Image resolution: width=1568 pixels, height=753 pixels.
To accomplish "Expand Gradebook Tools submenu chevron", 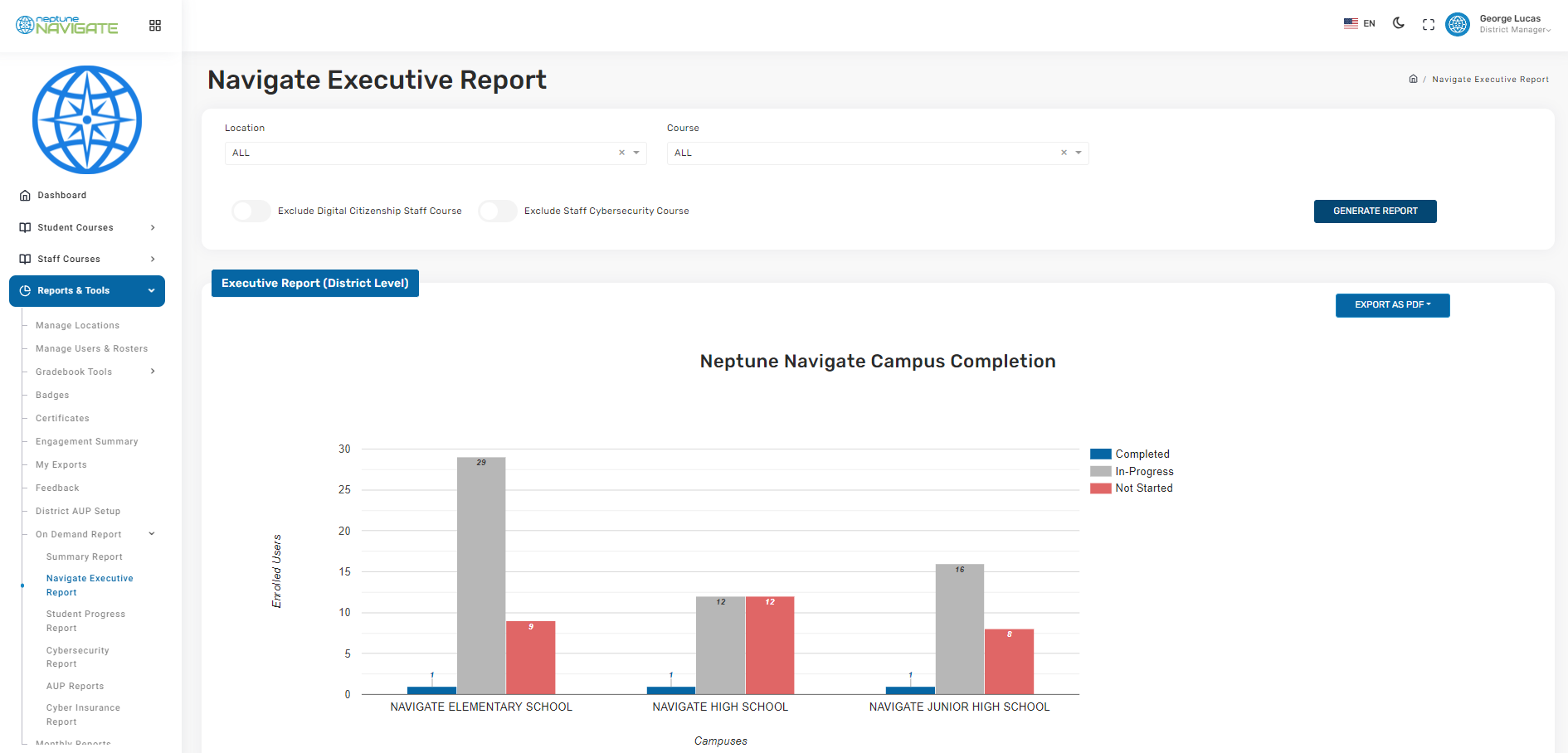I will pyautogui.click(x=153, y=371).
